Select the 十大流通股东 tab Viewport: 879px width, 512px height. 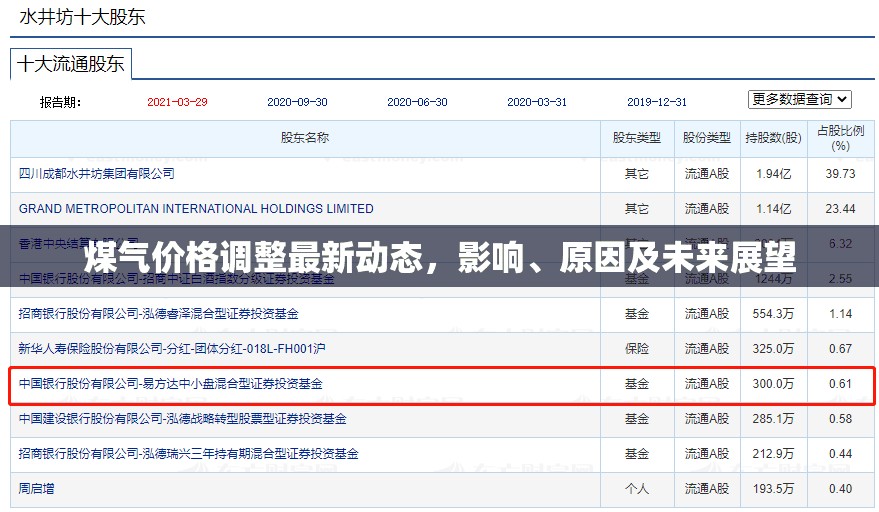pos(71,64)
